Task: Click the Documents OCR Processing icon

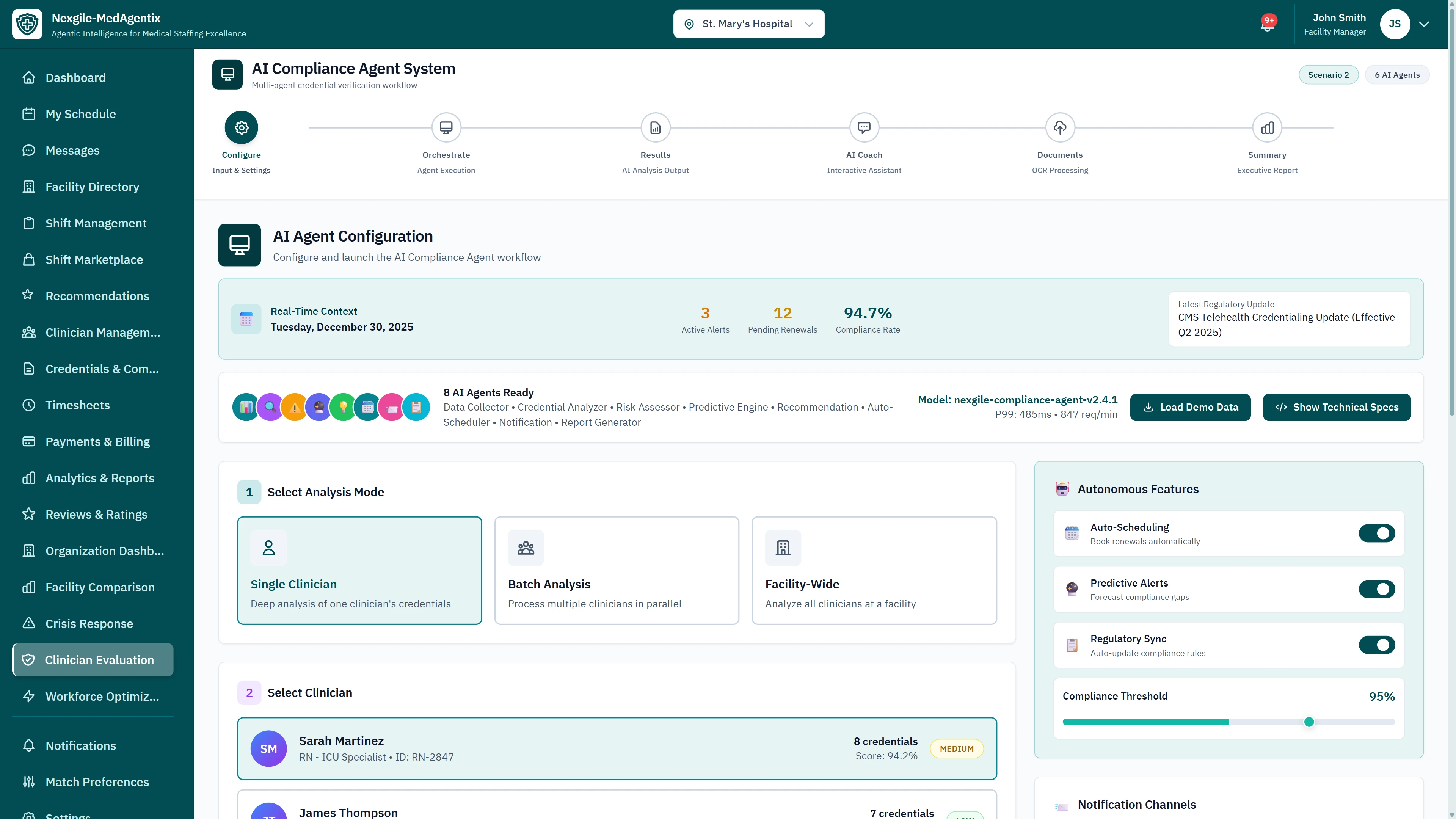Action: 1060,127
